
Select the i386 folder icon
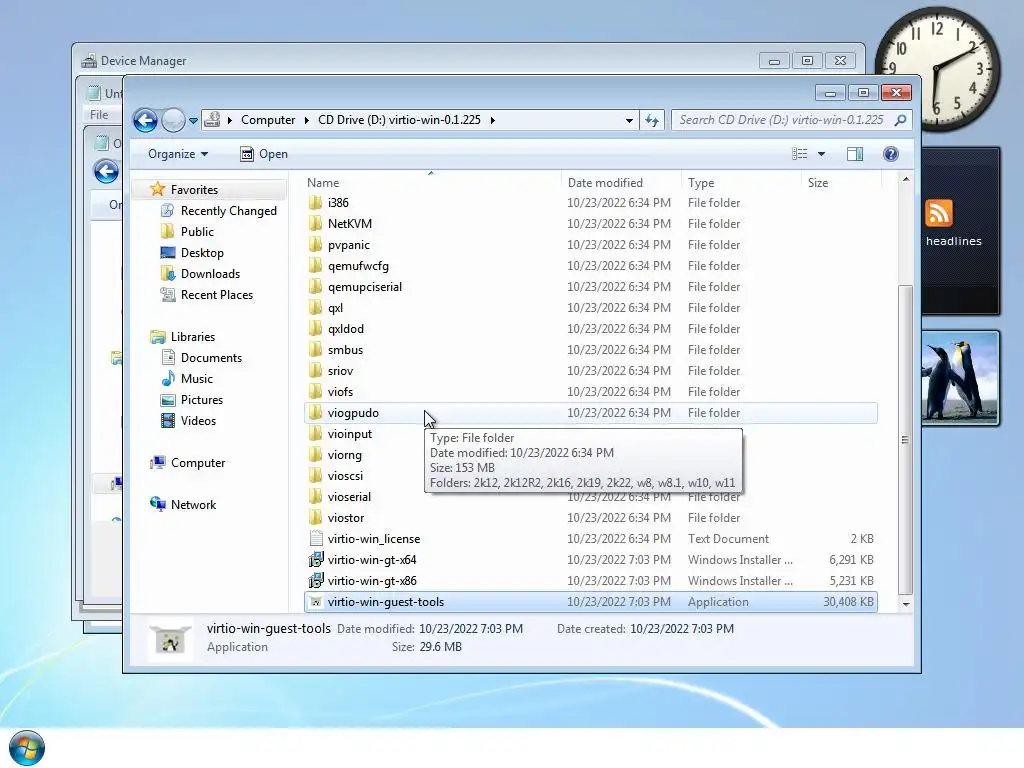[315, 203]
